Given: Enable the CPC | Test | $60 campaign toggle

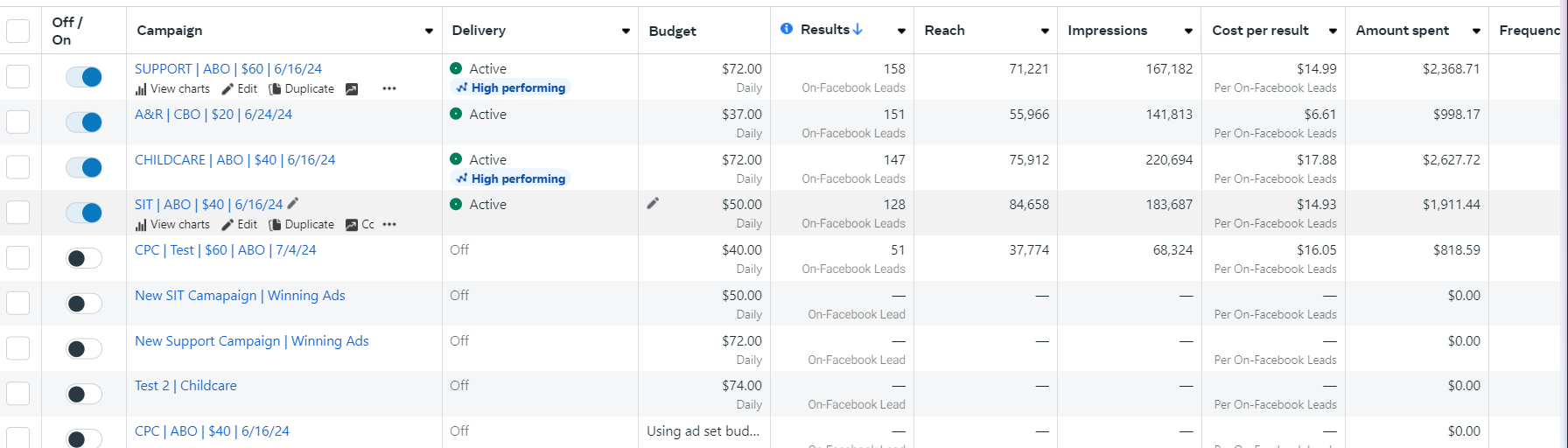Looking at the screenshot, I should (84, 258).
